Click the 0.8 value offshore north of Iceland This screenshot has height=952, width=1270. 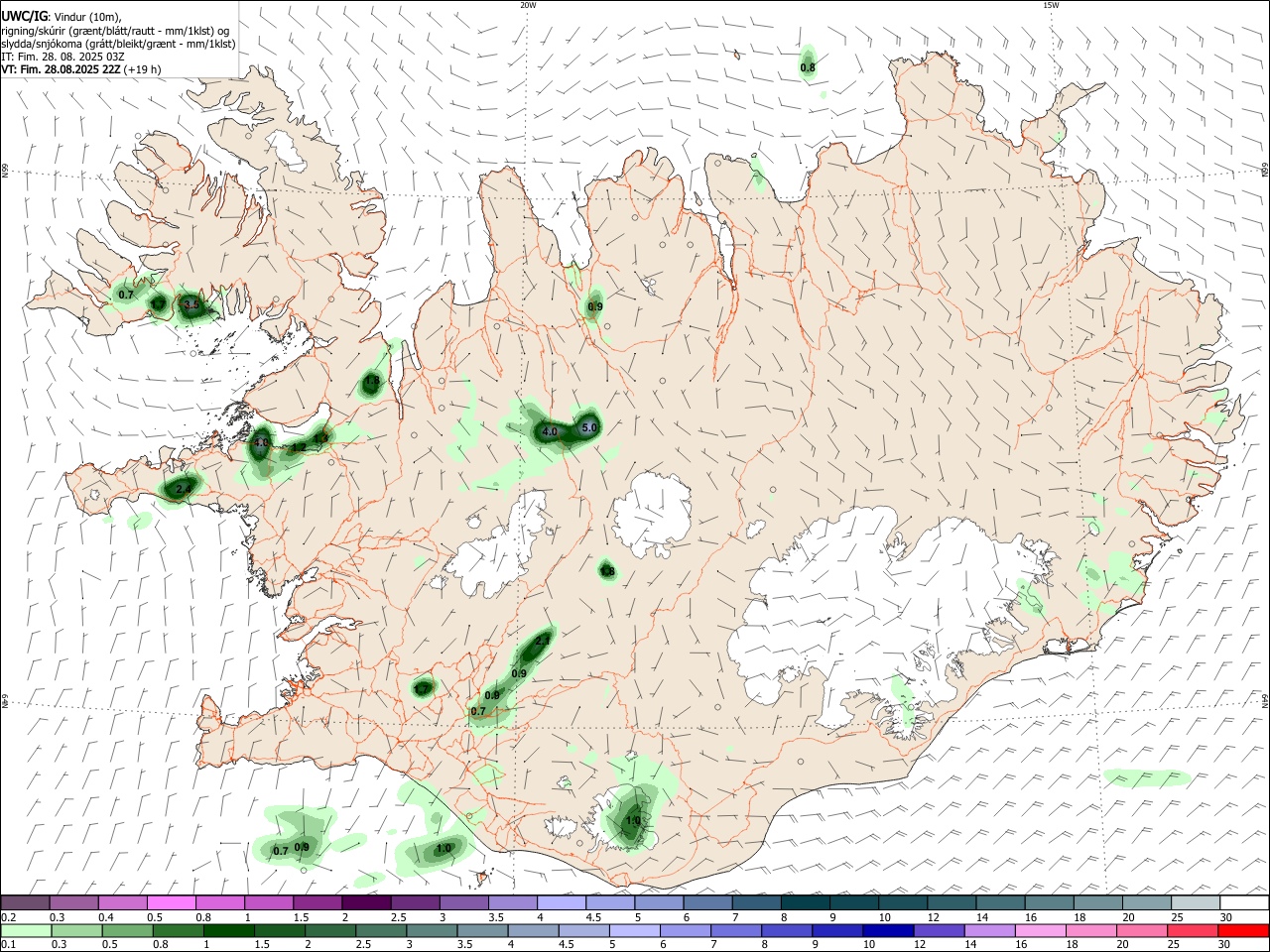click(x=808, y=67)
